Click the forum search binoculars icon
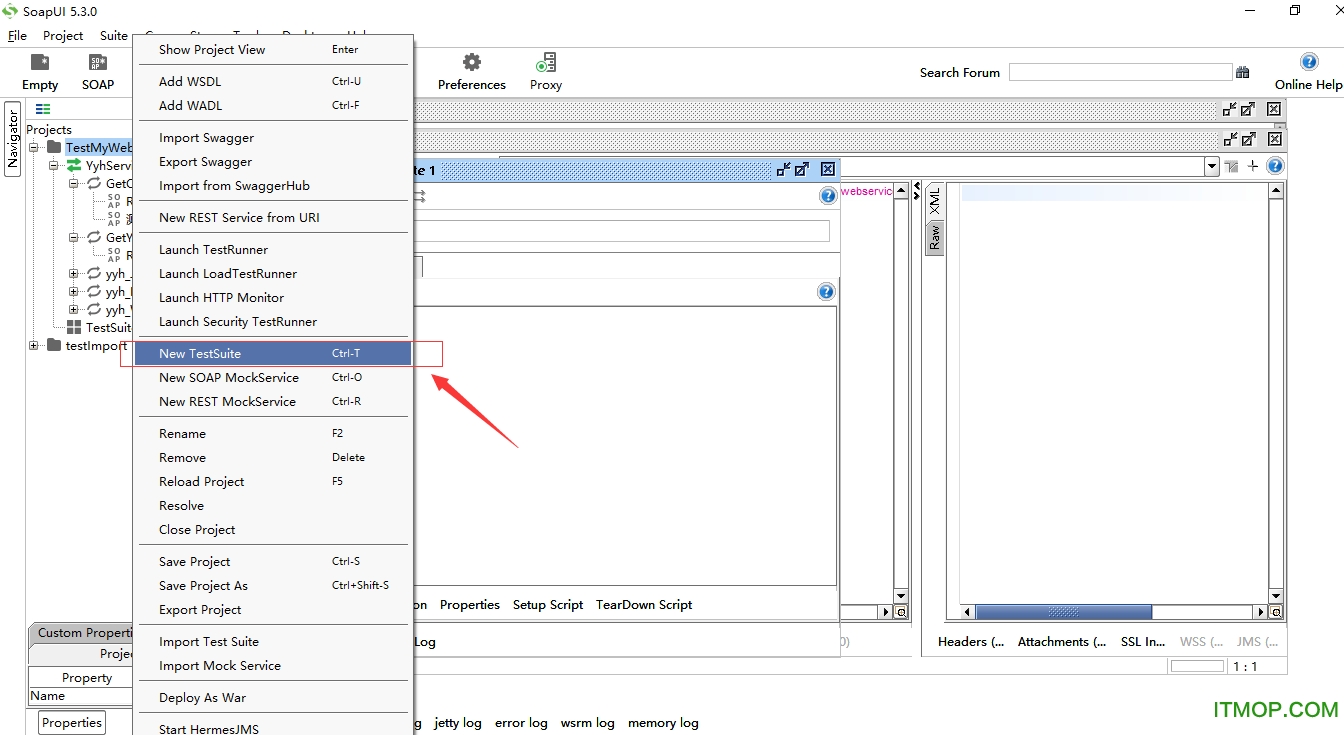1344x735 pixels. tap(1243, 72)
